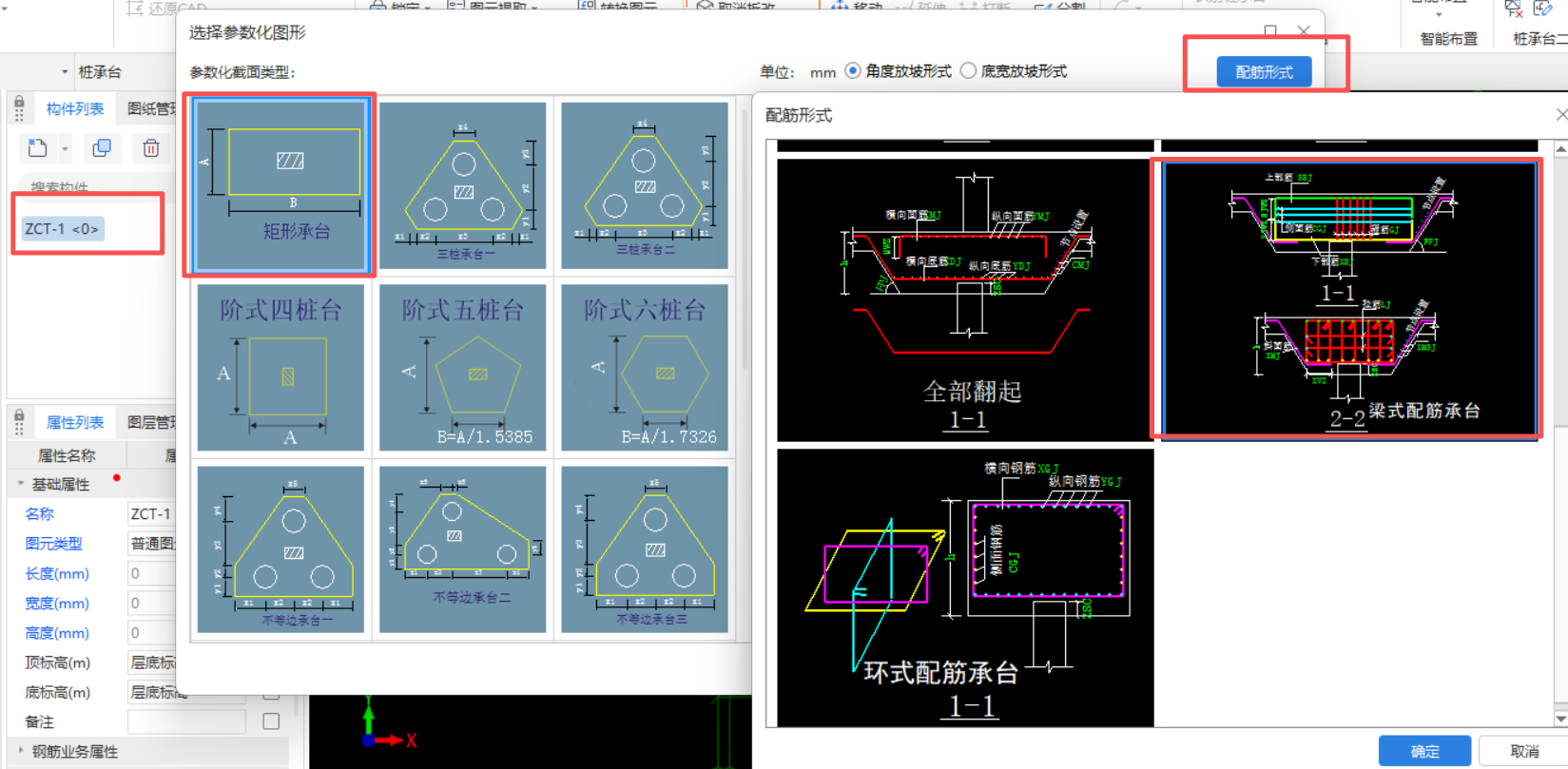Viewport: 1568px width, 769px height.
Task: Click the 高度(mm) property label
Action: [56, 632]
